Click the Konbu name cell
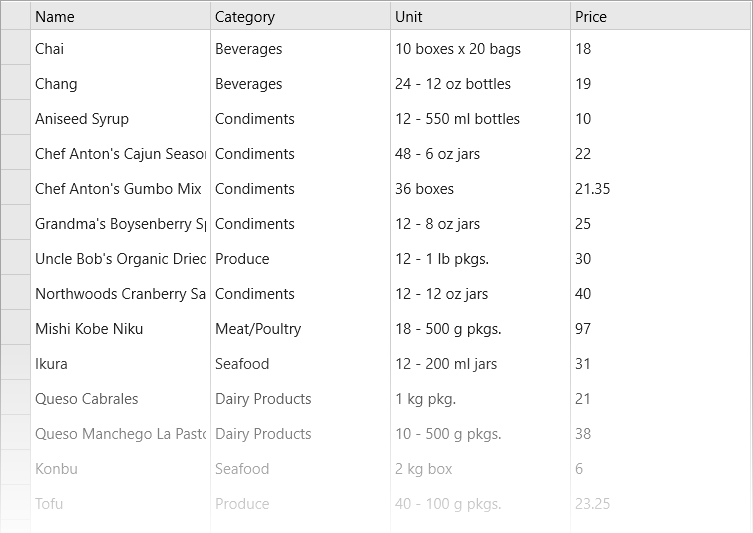The image size is (753, 533). (x=121, y=468)
